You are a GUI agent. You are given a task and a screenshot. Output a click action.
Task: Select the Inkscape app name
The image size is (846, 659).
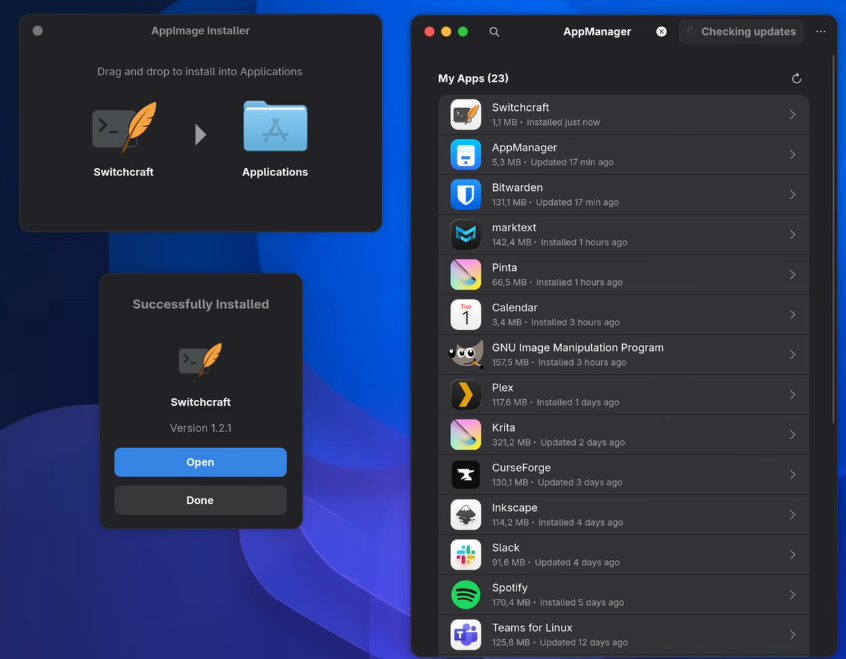coord(514,507)
